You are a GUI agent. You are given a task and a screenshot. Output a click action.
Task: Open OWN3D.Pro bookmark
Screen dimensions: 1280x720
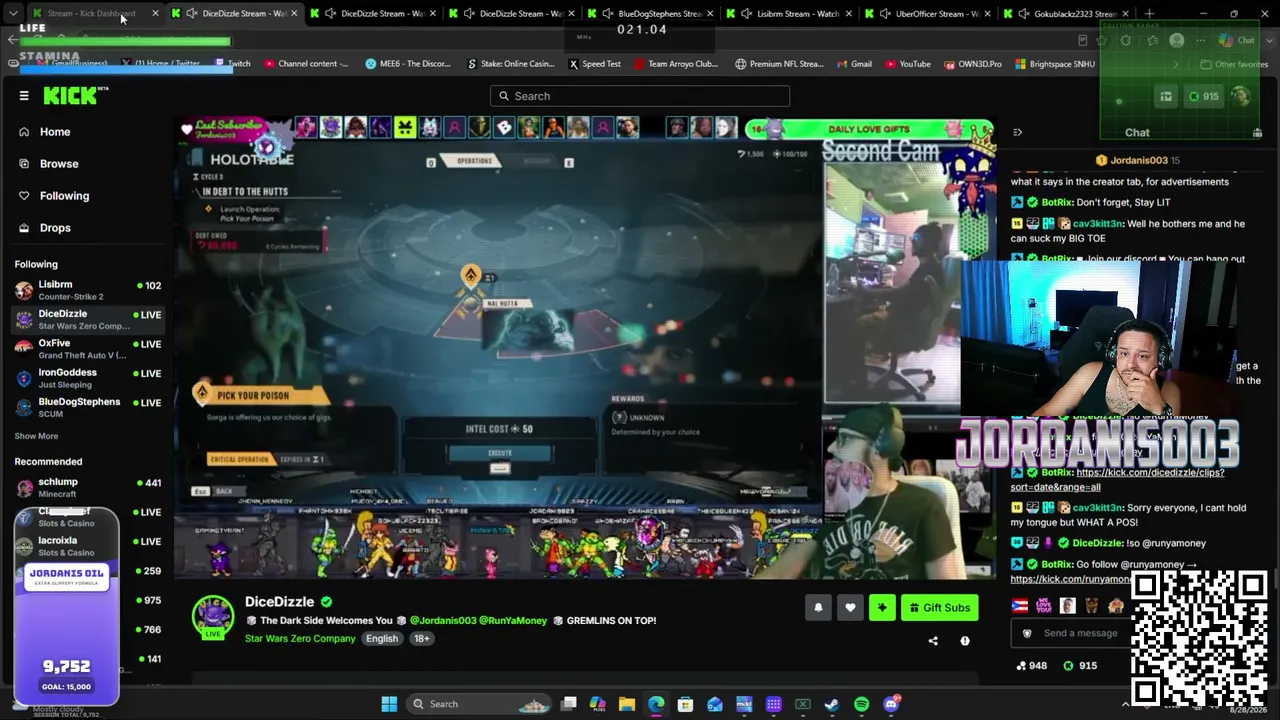click(x=972, y=64)
